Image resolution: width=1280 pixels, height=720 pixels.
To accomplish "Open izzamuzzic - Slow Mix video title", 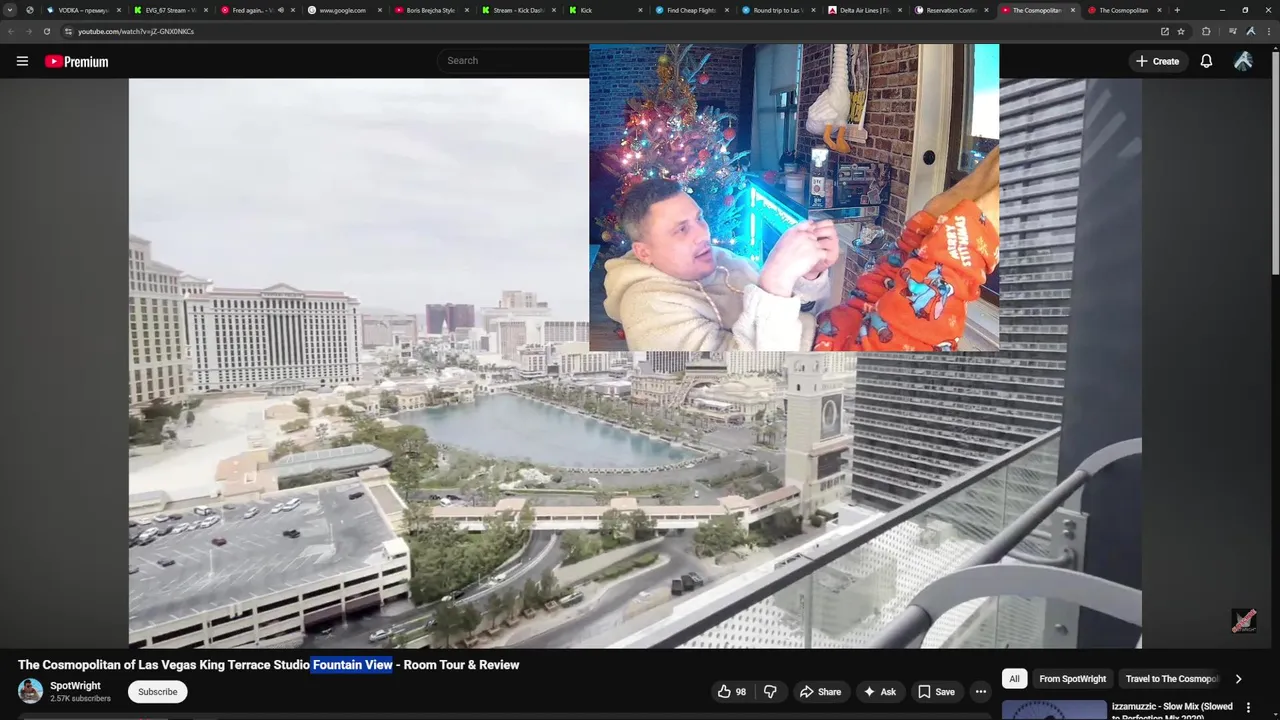I will click(x=1172, y=712).
